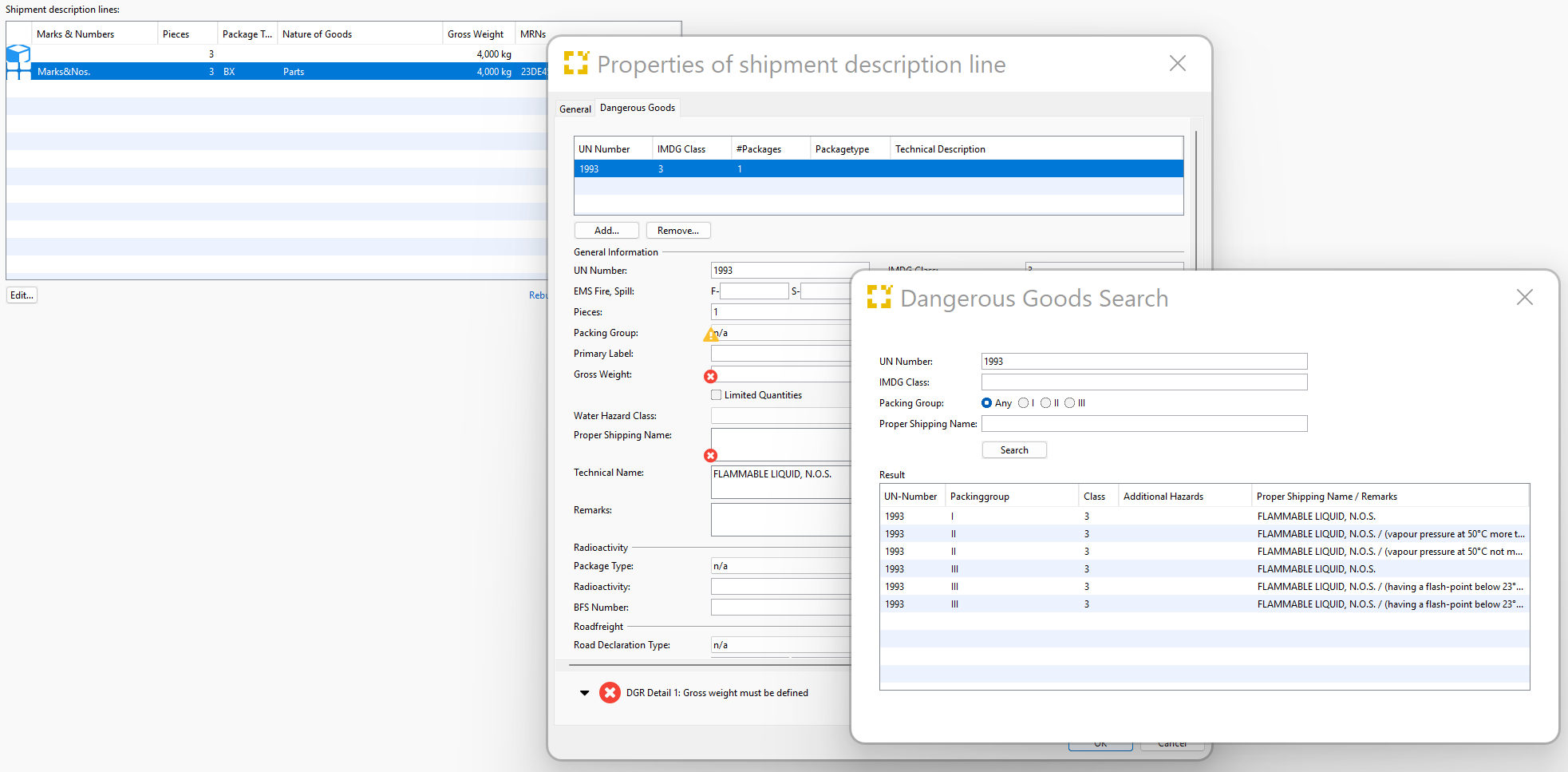Click the Pieces input field
The width and height of the screenshot is (1568, 772).
point(780,312)
